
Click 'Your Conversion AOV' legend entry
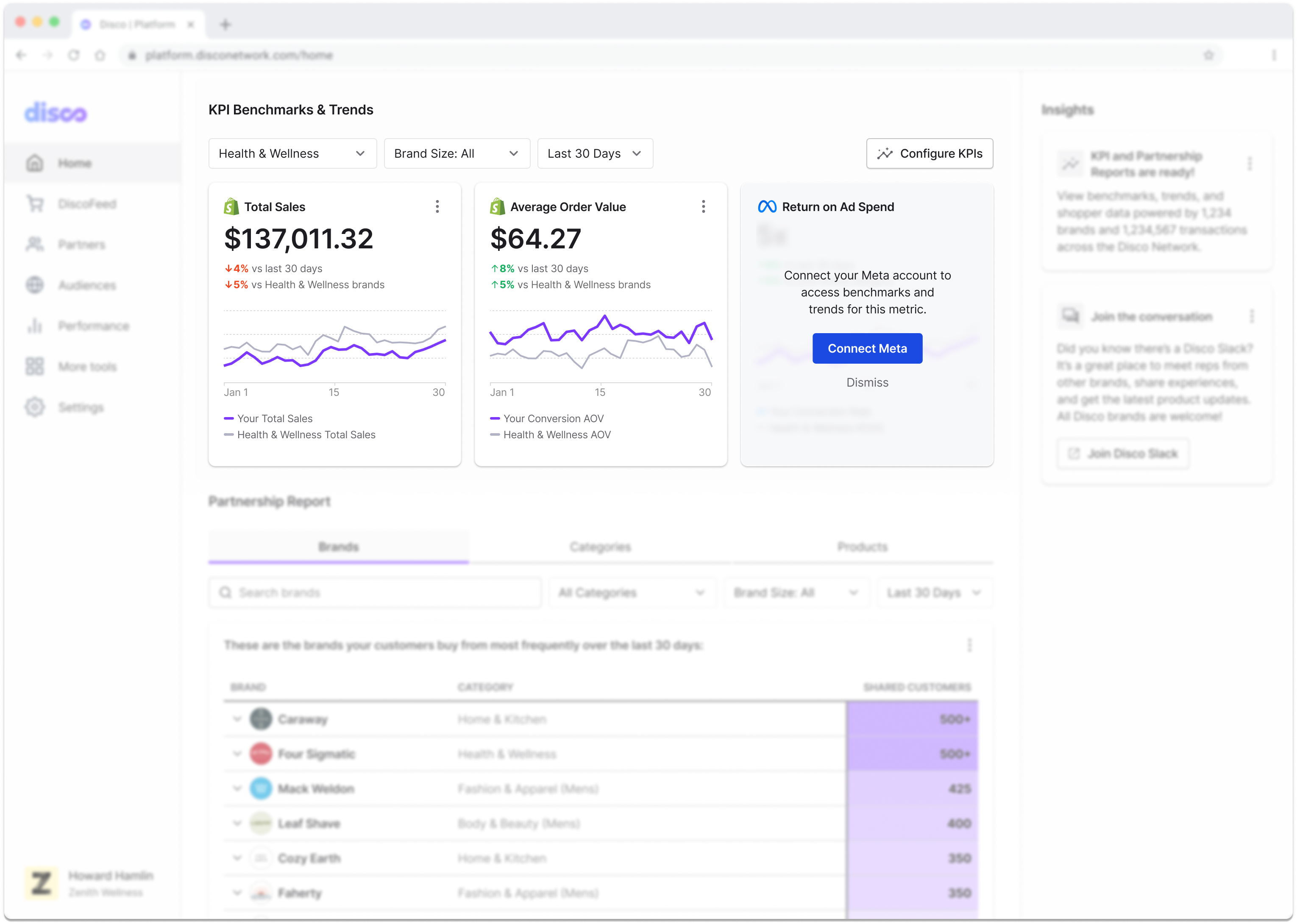pyautogui.click(x=547, y=418)
